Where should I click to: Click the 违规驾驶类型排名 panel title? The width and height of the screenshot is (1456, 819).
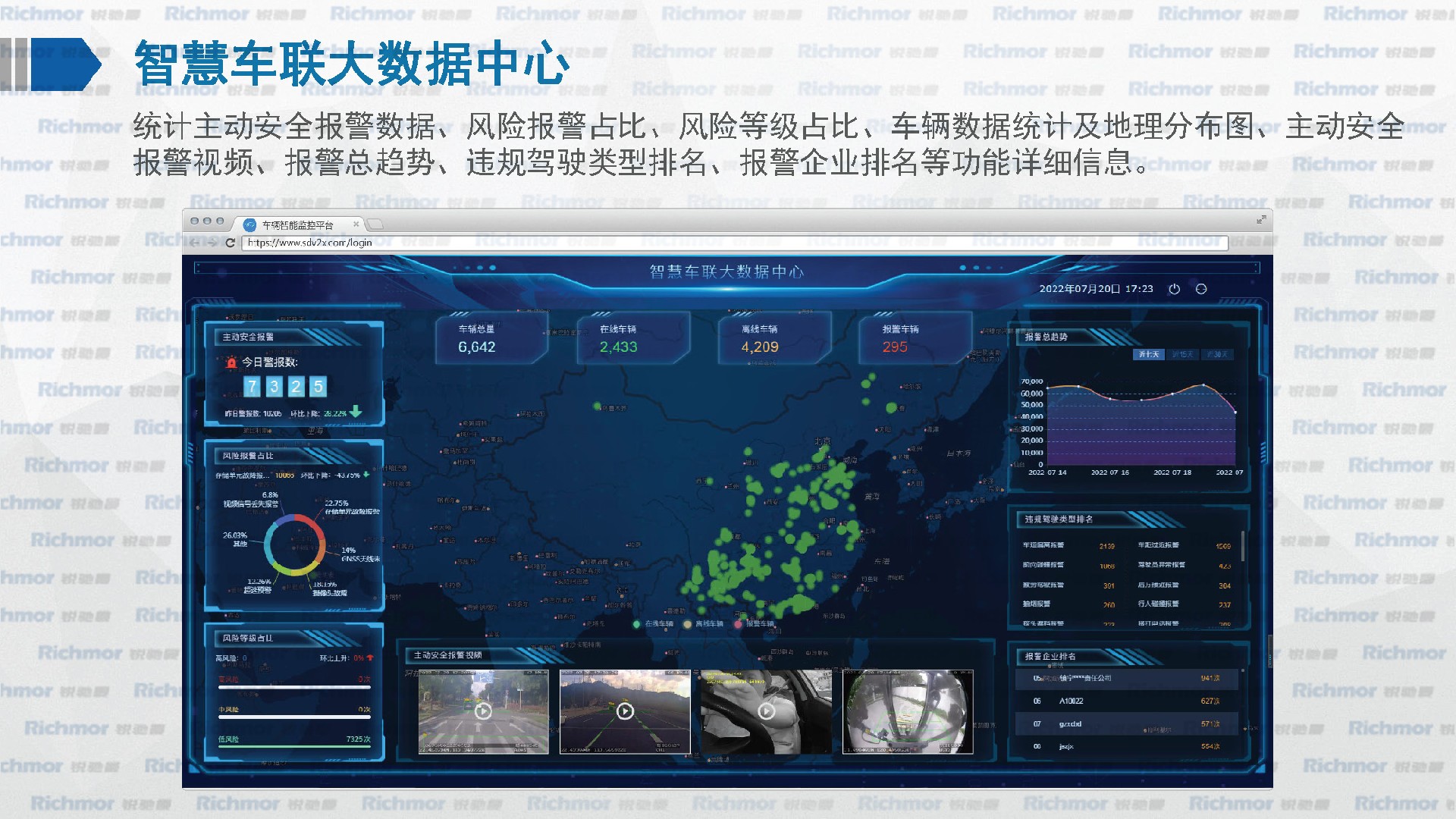point(1059,519)
